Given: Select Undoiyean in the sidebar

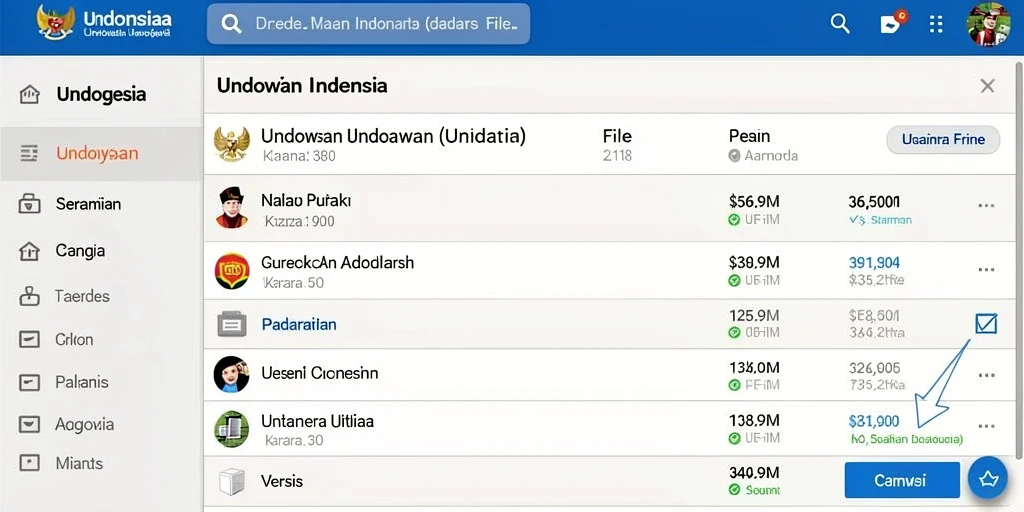Looking at the screenshot, I should coord(97,153).
